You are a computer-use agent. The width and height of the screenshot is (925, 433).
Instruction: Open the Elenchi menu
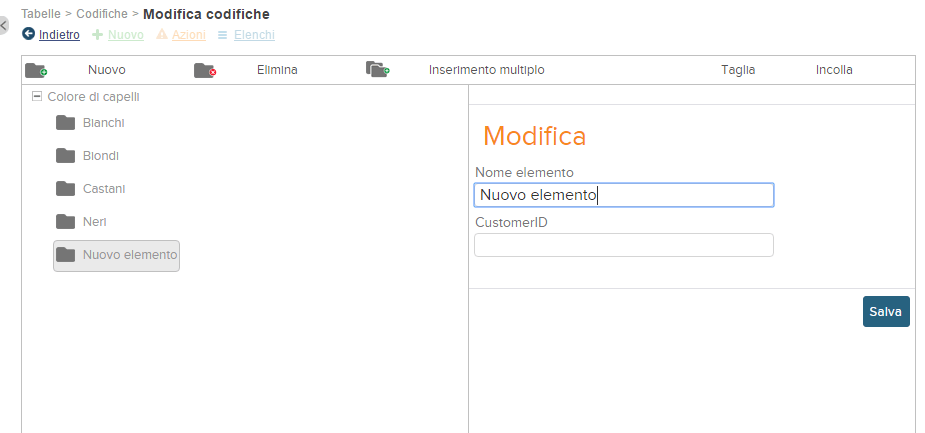coord(253,35)
